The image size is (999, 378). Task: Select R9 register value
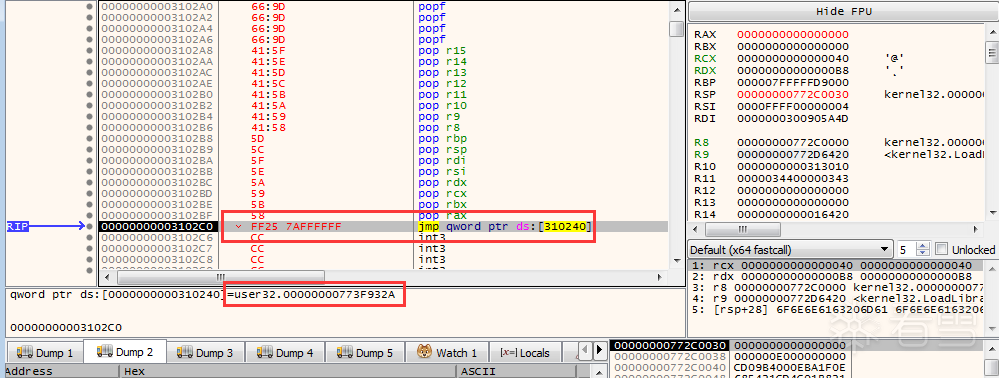(793, 154)
